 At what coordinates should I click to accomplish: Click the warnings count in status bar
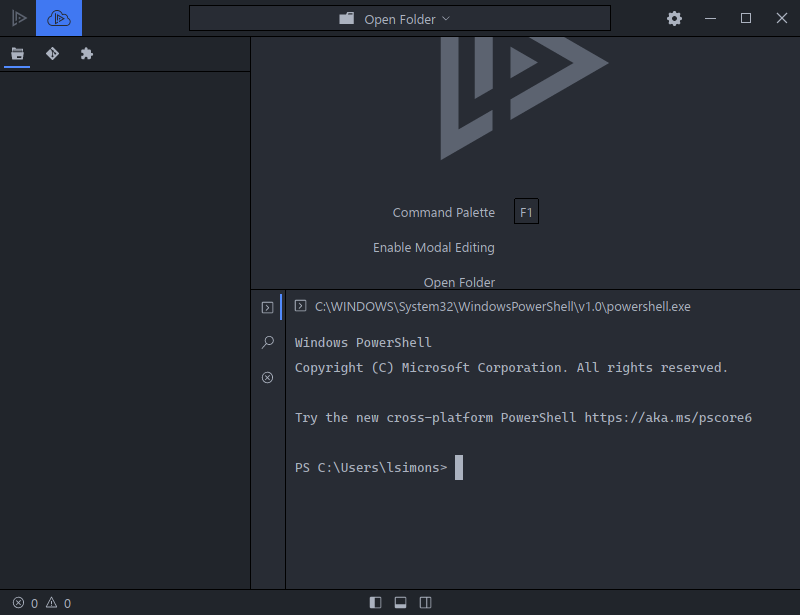coord(58,603)
